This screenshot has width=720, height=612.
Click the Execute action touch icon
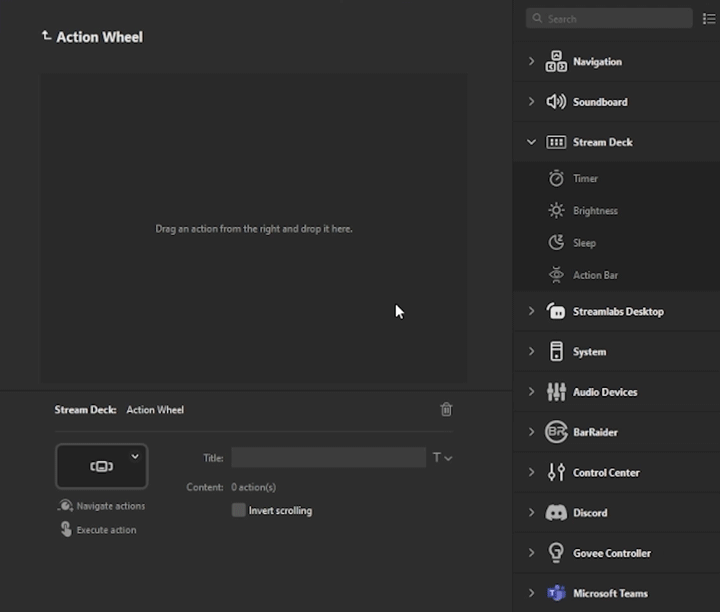66,529
